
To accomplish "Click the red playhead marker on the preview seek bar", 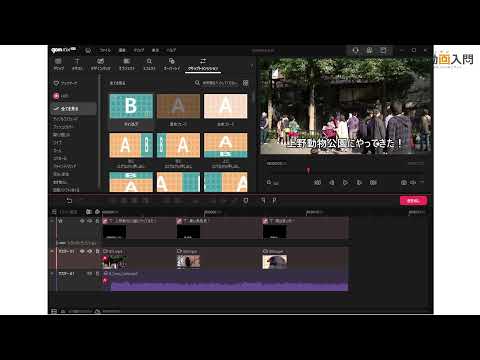I will coord(308,171).
